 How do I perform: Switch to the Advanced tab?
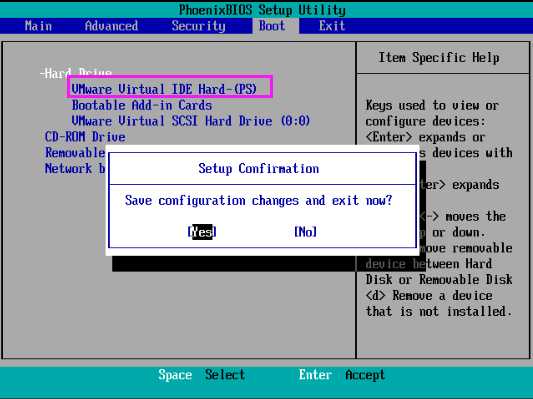click(x=111, y=26)
